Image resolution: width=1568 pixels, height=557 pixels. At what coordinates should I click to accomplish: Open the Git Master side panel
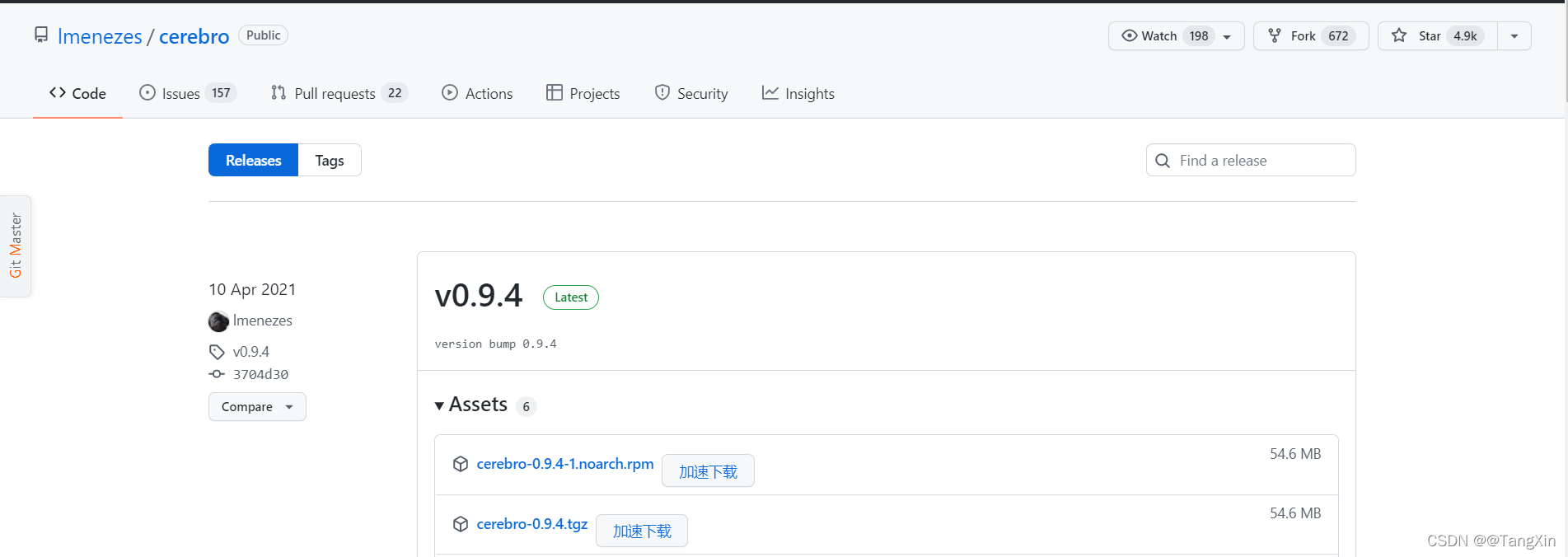(x=16, y=246)
